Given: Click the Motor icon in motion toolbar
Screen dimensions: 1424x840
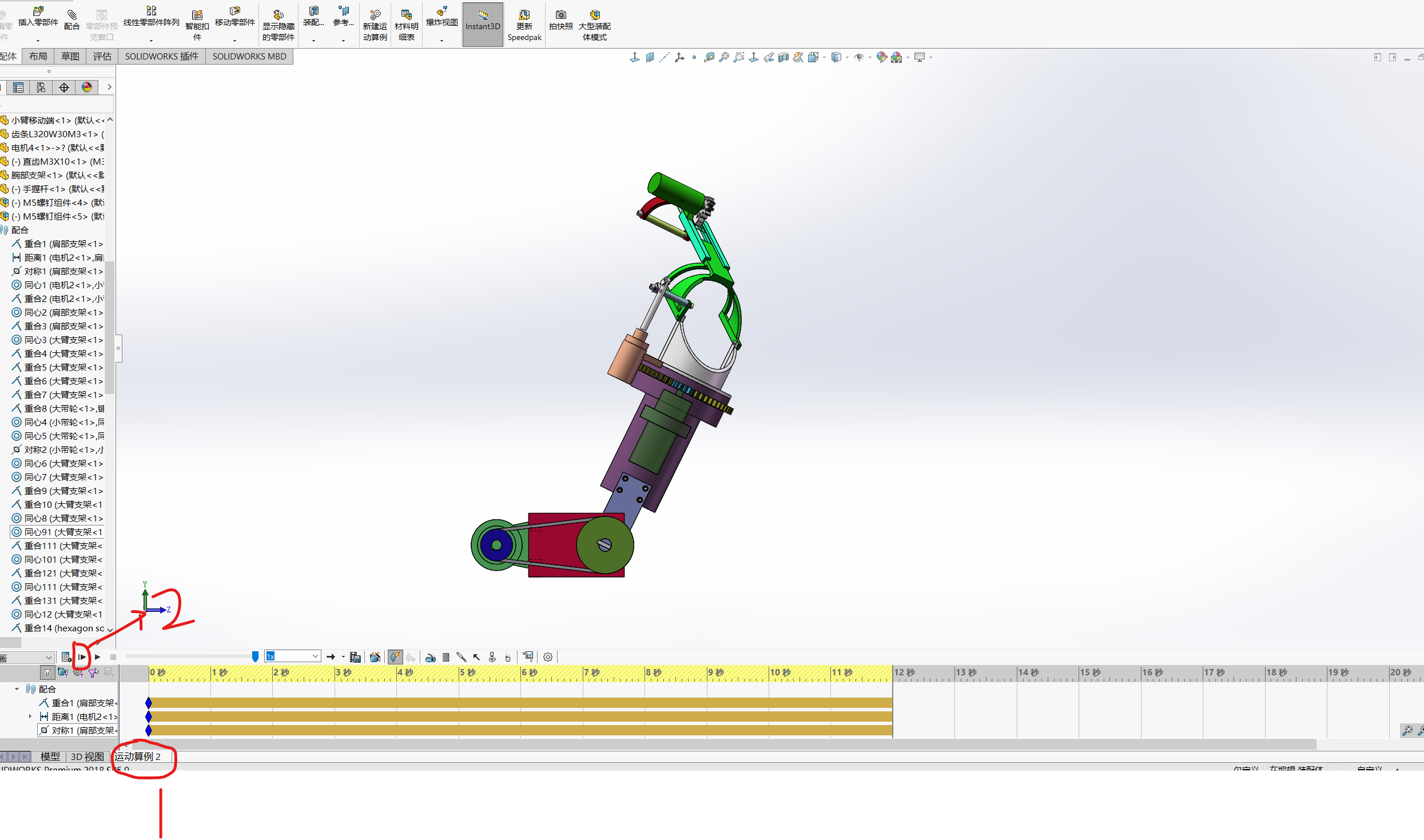Looking at the screenshot, I should coord(431,657).
